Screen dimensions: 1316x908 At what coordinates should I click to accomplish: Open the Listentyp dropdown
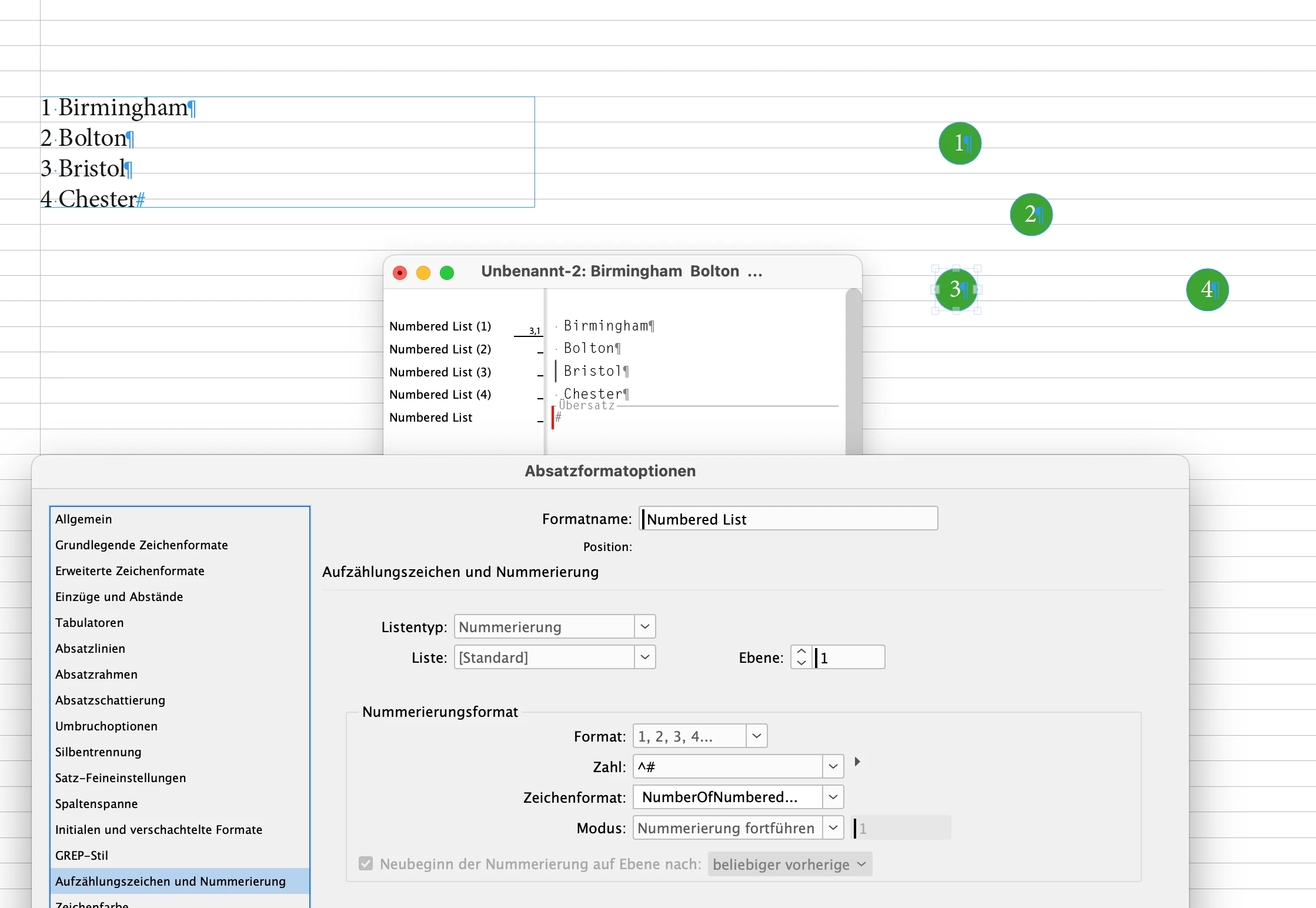click(x=644, y=626)
